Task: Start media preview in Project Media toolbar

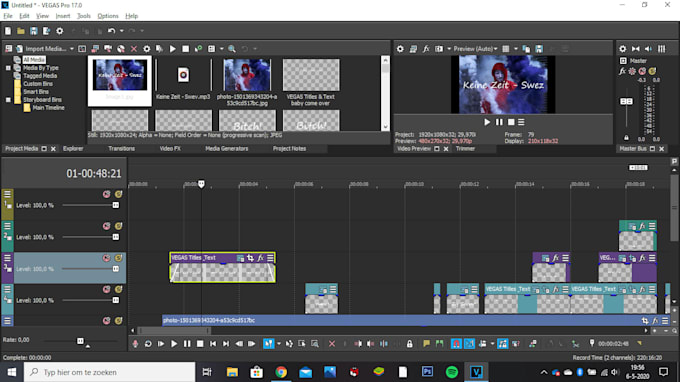Action: click(173, 49)
